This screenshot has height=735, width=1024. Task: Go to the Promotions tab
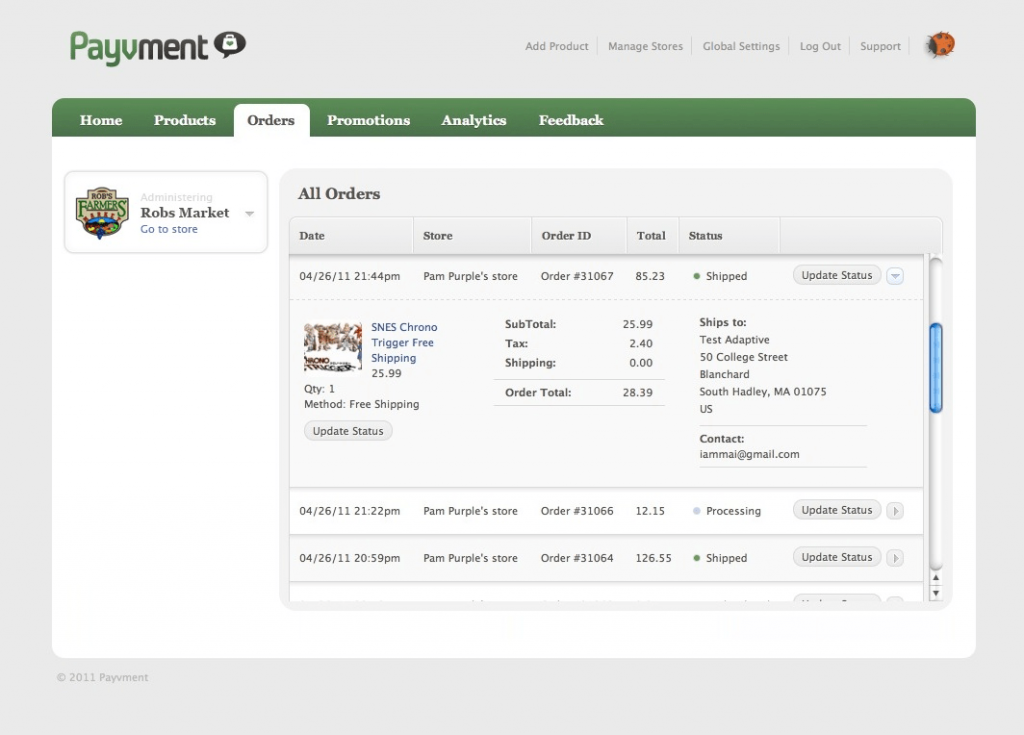tap(368, 120)
